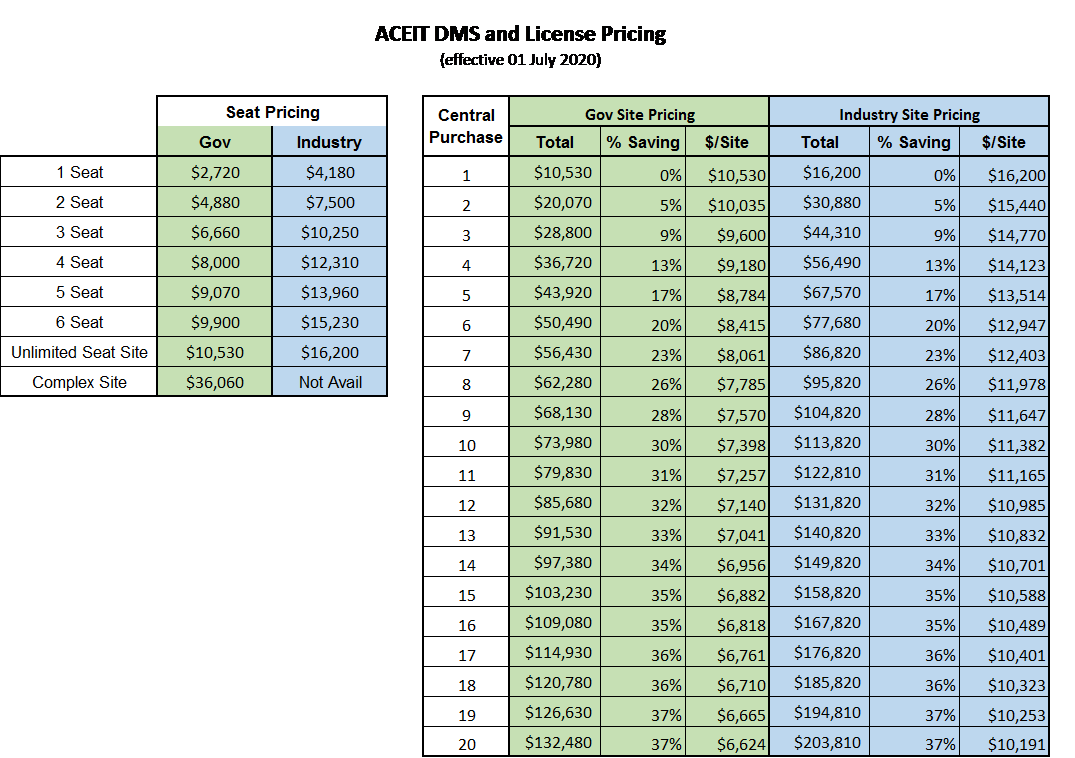Image resolution: width=1075 pixels, height=758 pixels.
Task: Select the Unlimited Seat Site row label
Action: pyautogui.click(x=78, y=351)
